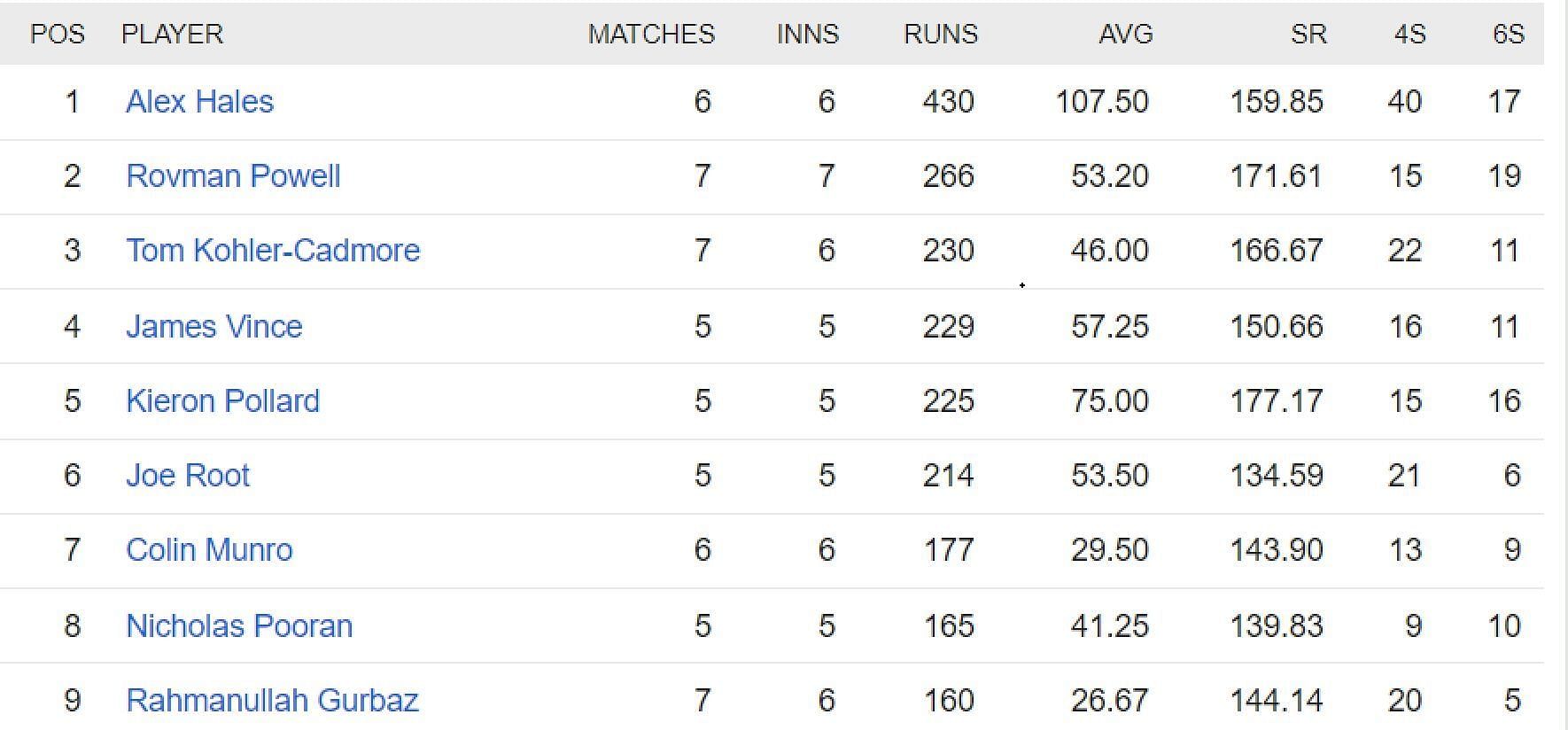The image size is (1568, 730).
Task: Click the INNS column header
Action: 808,35
